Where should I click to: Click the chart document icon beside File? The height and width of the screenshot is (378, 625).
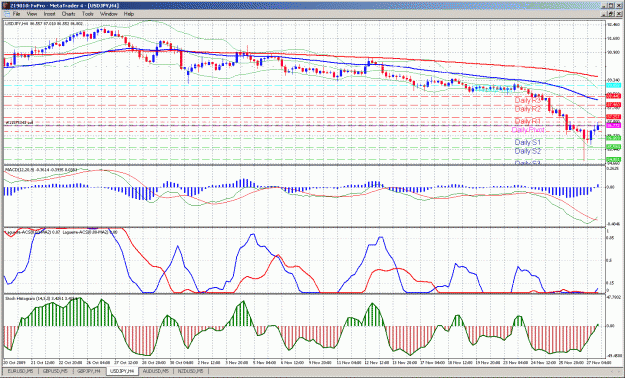(6, 14)
